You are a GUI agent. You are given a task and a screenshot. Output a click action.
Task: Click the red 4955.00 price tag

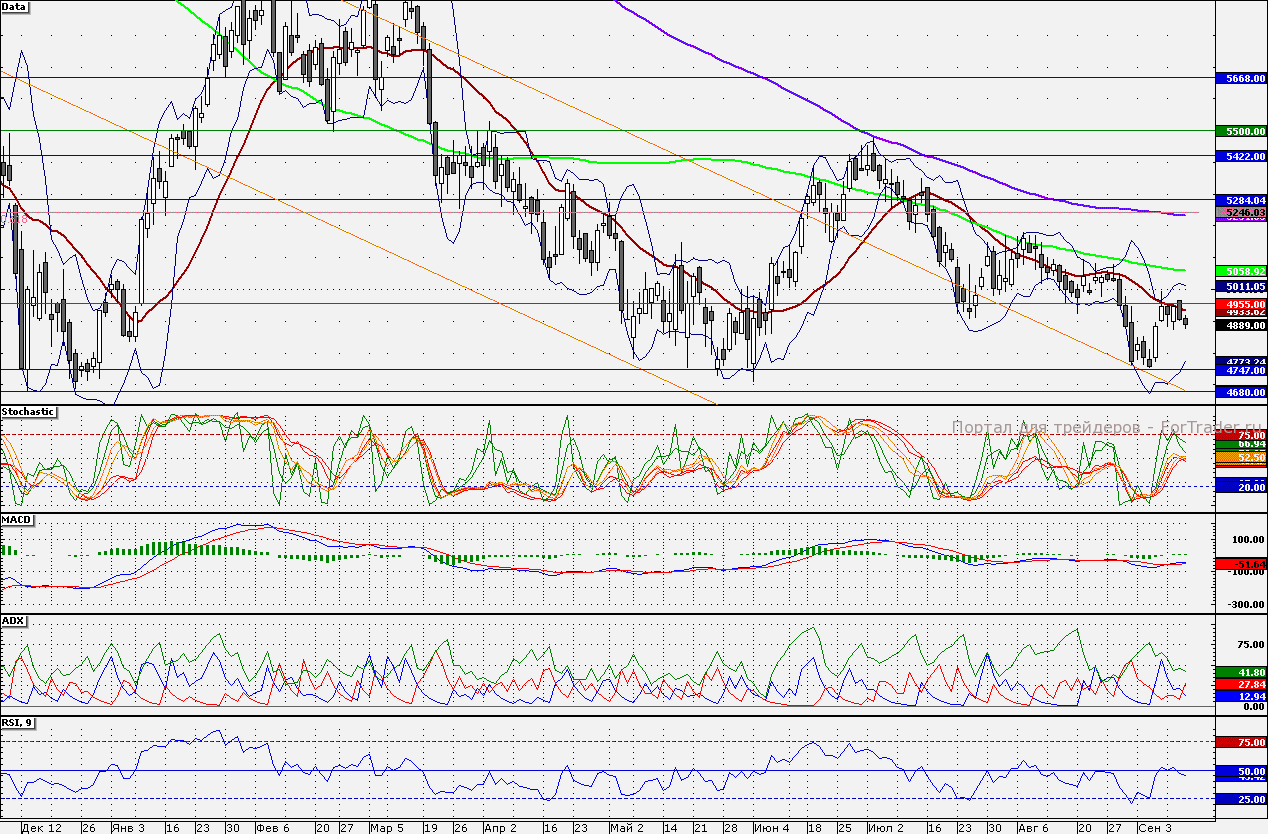[1240, 303]
